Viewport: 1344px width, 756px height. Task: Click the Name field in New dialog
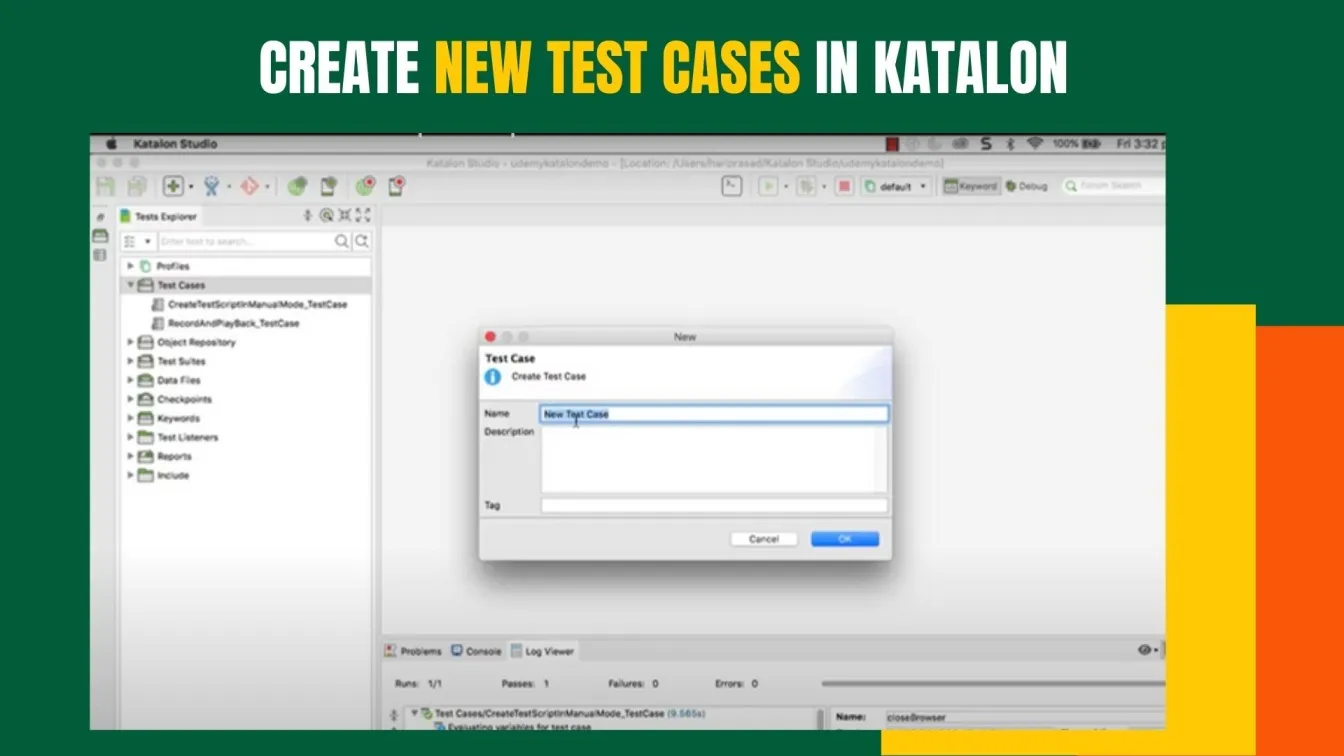click(714, 414)
